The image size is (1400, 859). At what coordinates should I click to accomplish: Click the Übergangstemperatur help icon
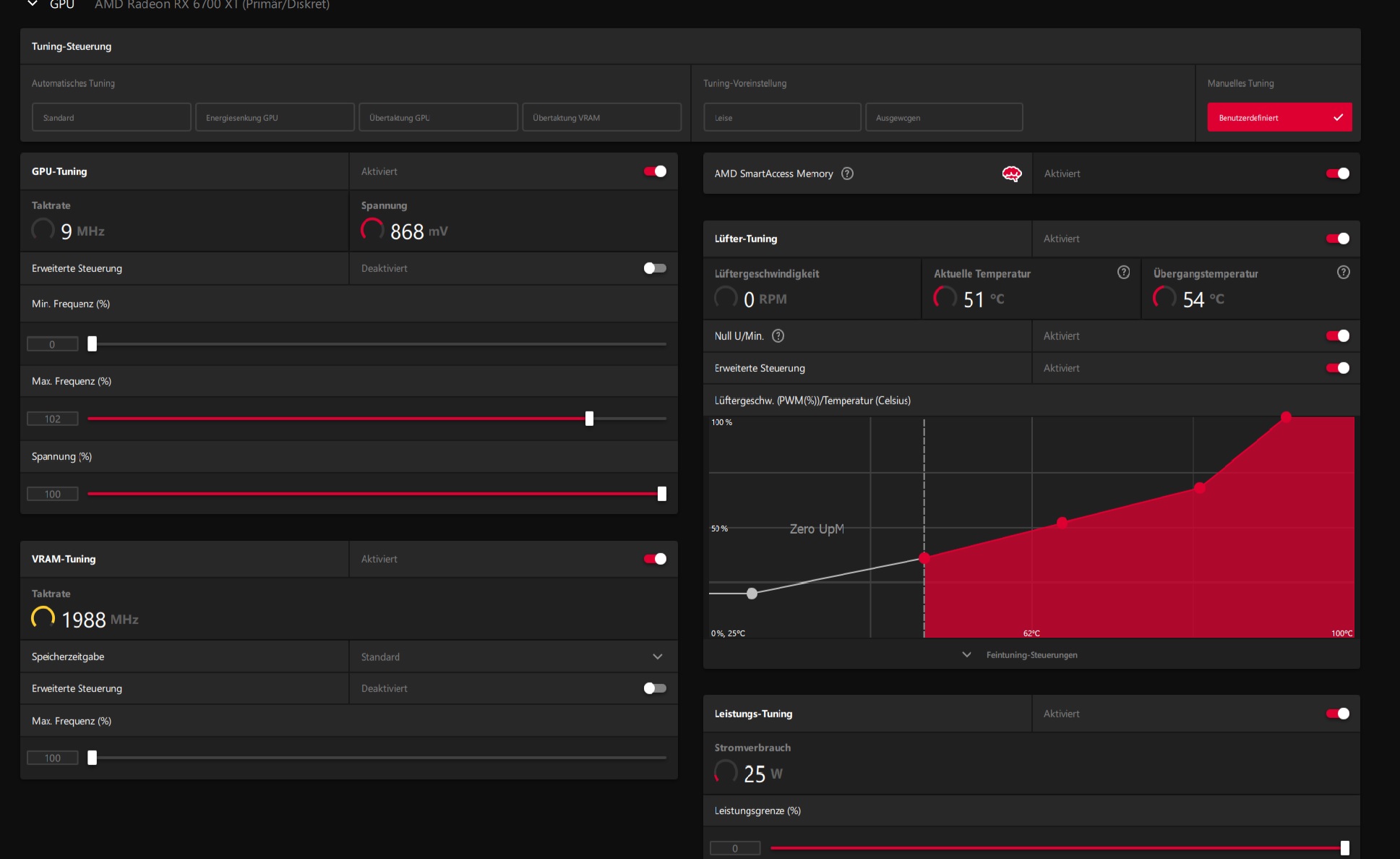pyautogui.click(x=1343, y=273)
